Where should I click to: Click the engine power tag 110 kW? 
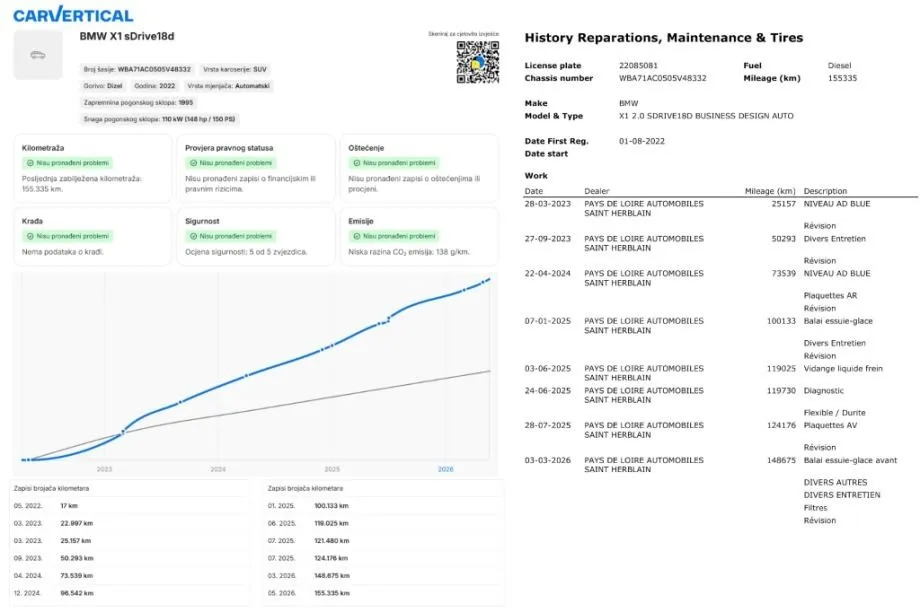(160, 119)
